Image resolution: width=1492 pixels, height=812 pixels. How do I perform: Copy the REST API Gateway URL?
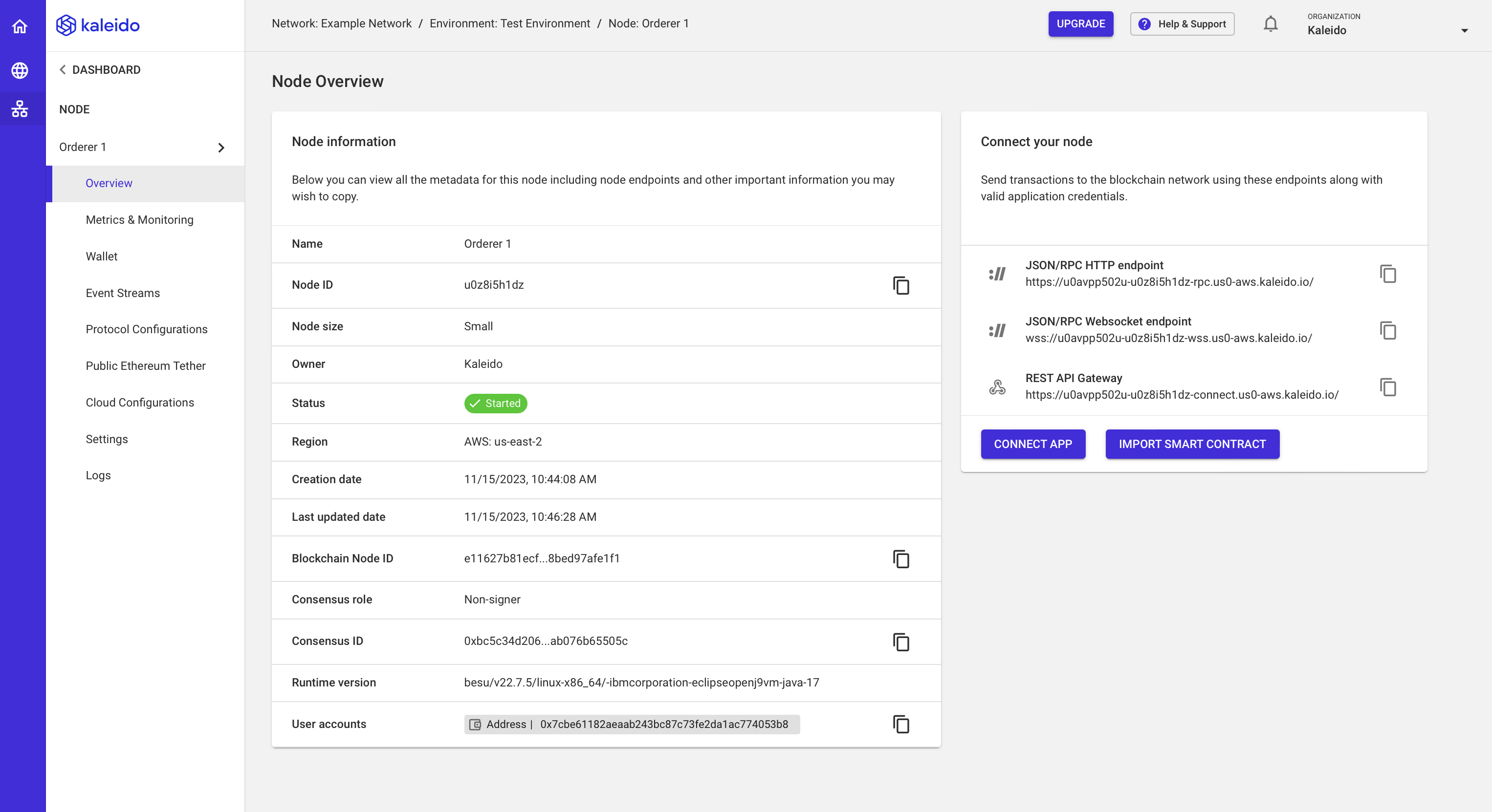click(x=1388, y=388)
